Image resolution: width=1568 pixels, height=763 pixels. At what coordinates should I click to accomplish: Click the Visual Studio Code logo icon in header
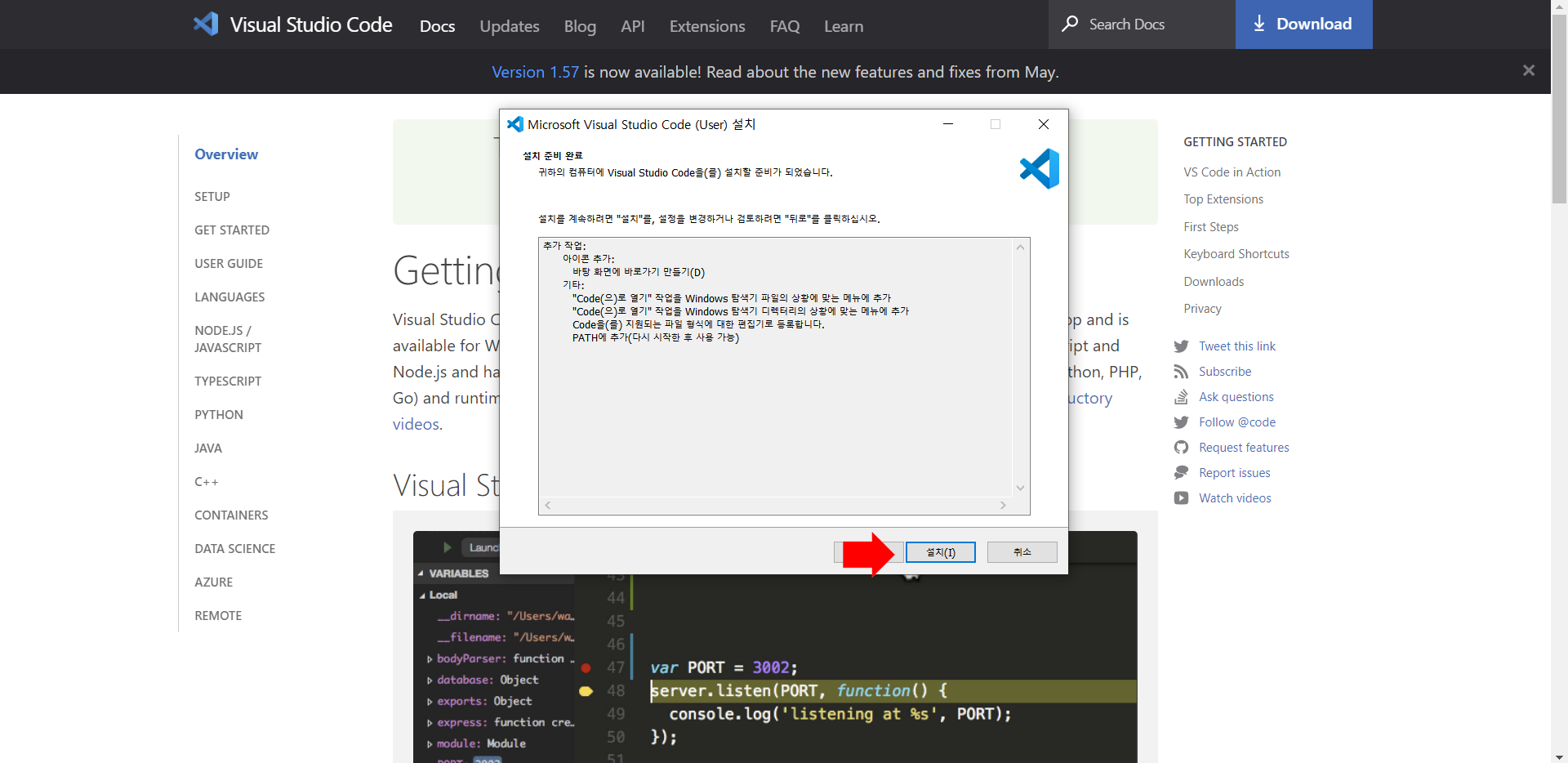point(206,24)
